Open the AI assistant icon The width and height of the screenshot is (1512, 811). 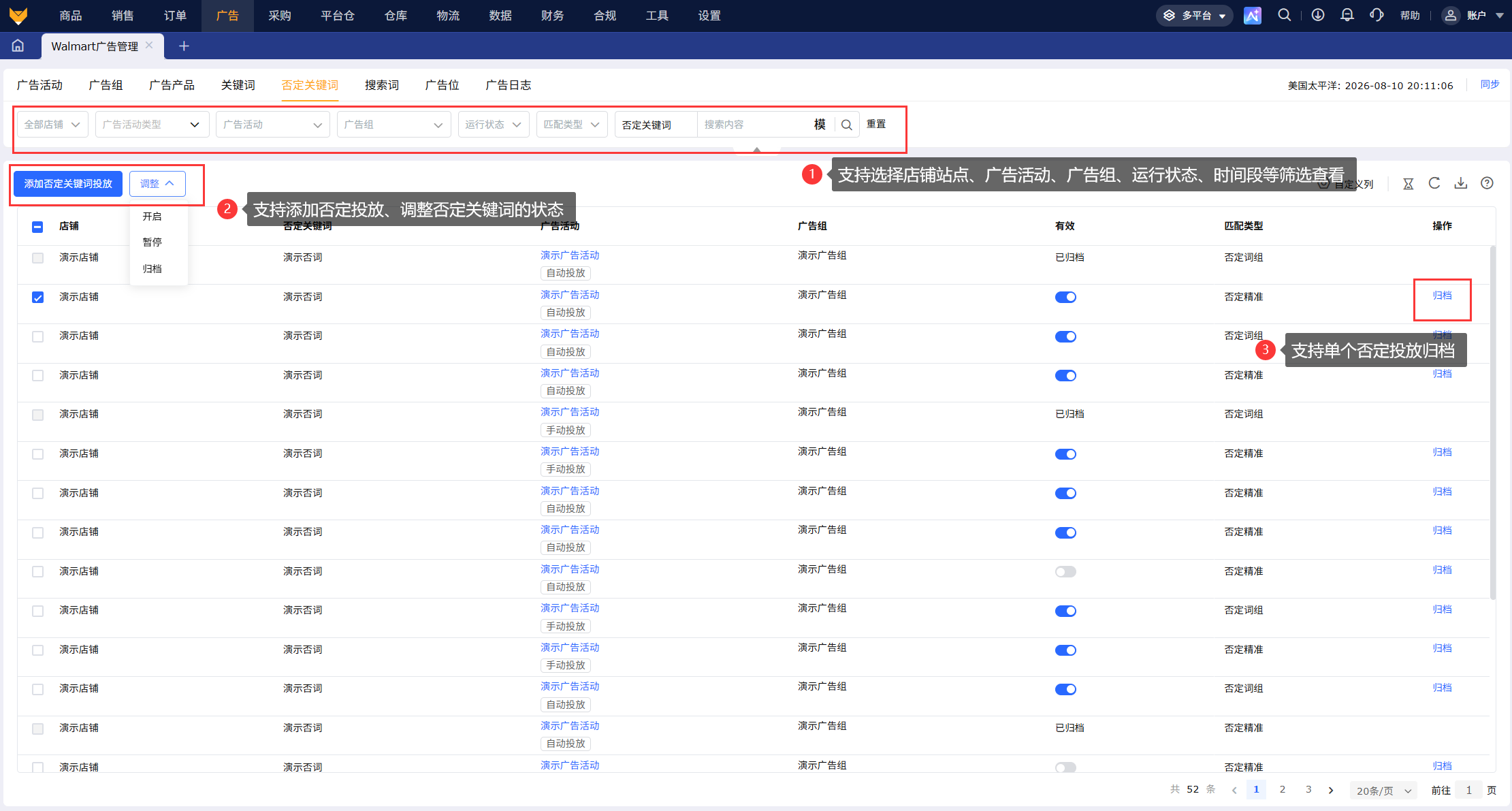click(x=1253, y=15)
